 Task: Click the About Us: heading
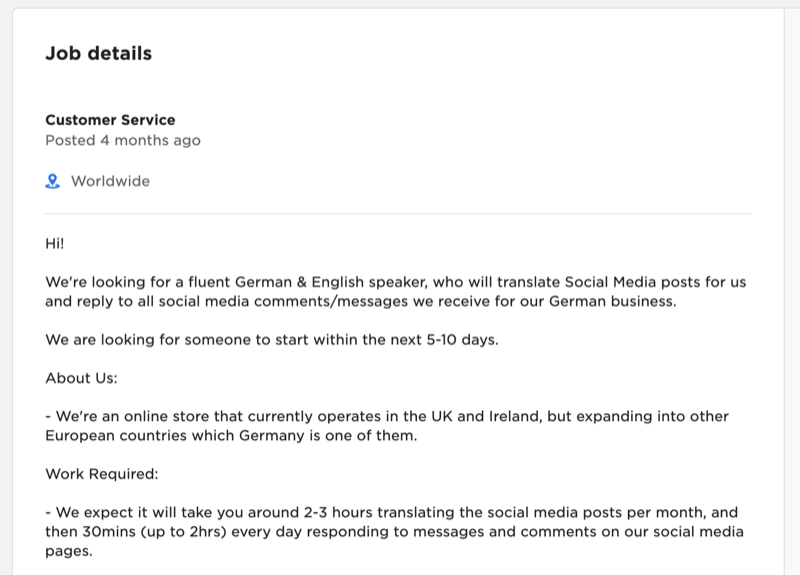81,378
